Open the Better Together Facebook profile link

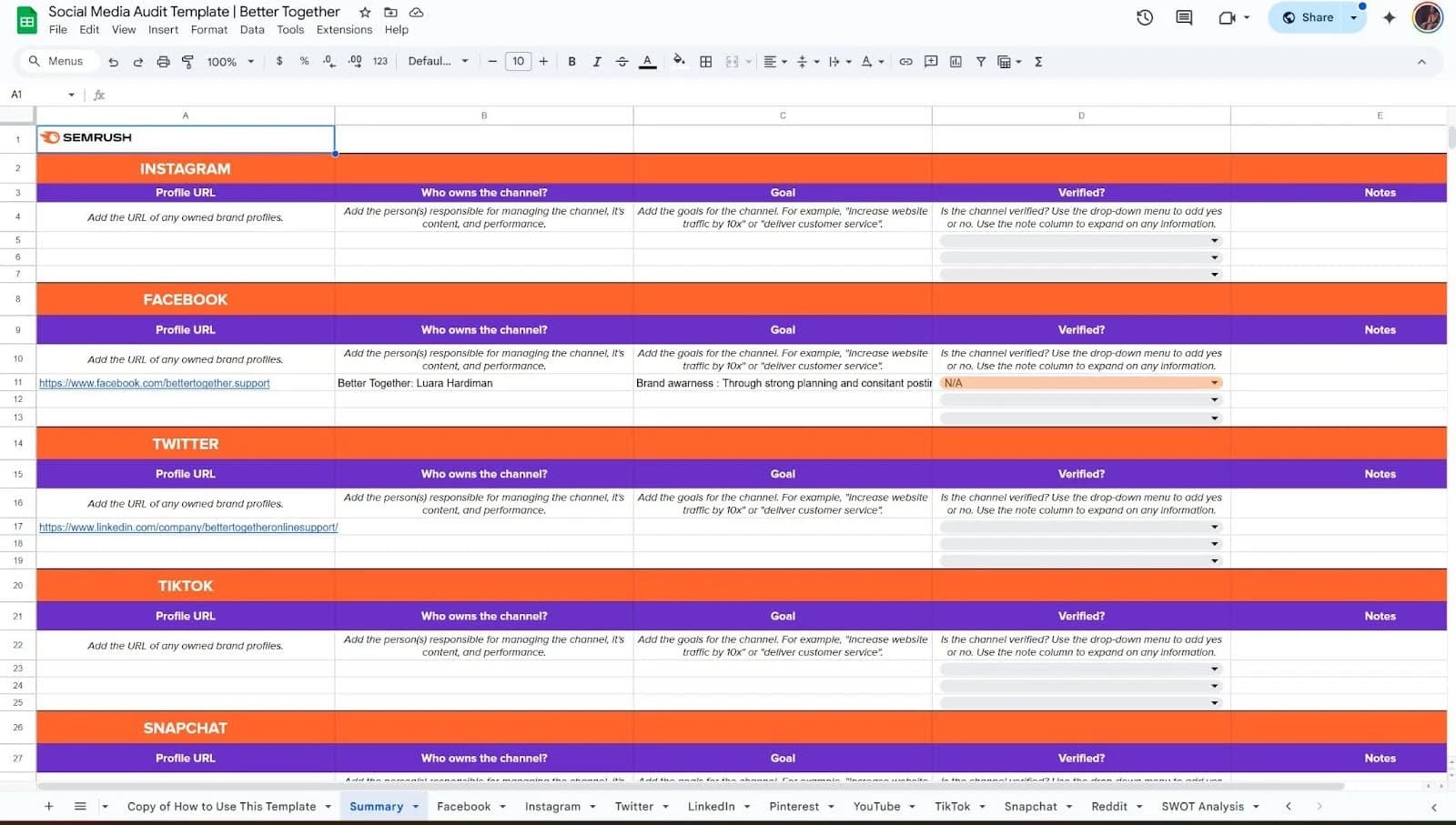coord(154,383)
